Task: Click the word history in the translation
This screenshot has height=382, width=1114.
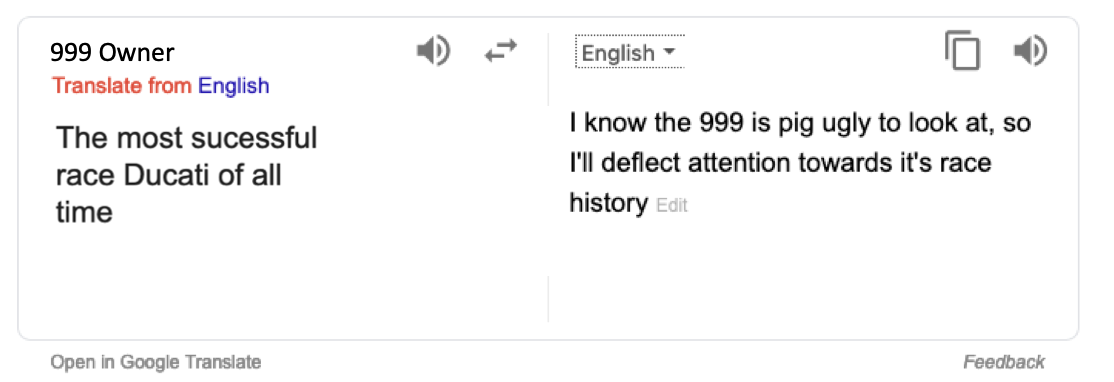Action: point(609,204)
